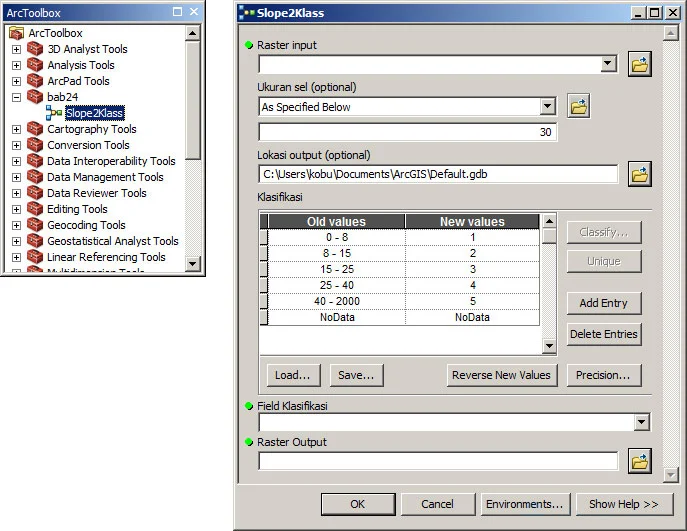Open the Ukuran sel dropdown arrow

pos(547,106)
